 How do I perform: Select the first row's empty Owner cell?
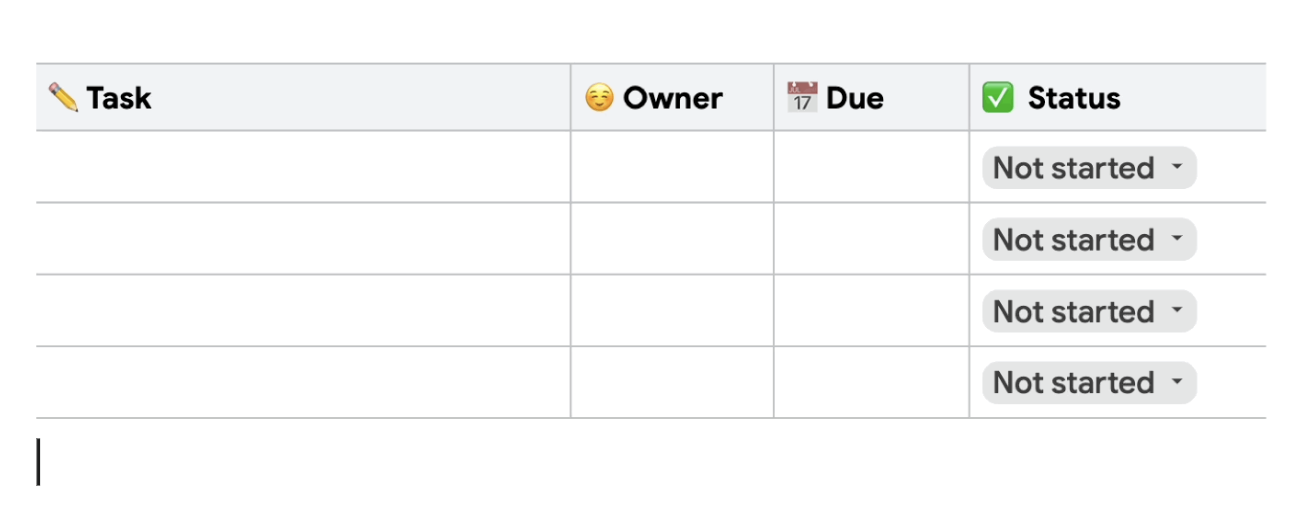pyautogui.click(x=672, y=167)
